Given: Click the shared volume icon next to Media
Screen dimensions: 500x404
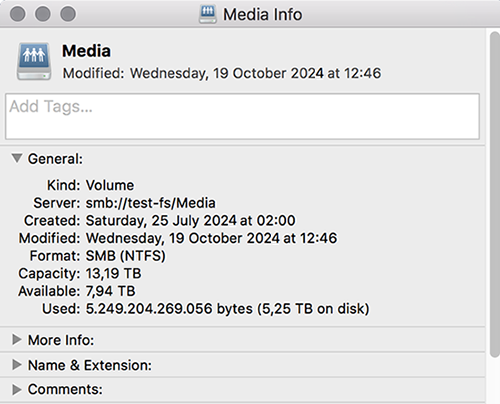Looking at the screenshot, I should 34,61.
